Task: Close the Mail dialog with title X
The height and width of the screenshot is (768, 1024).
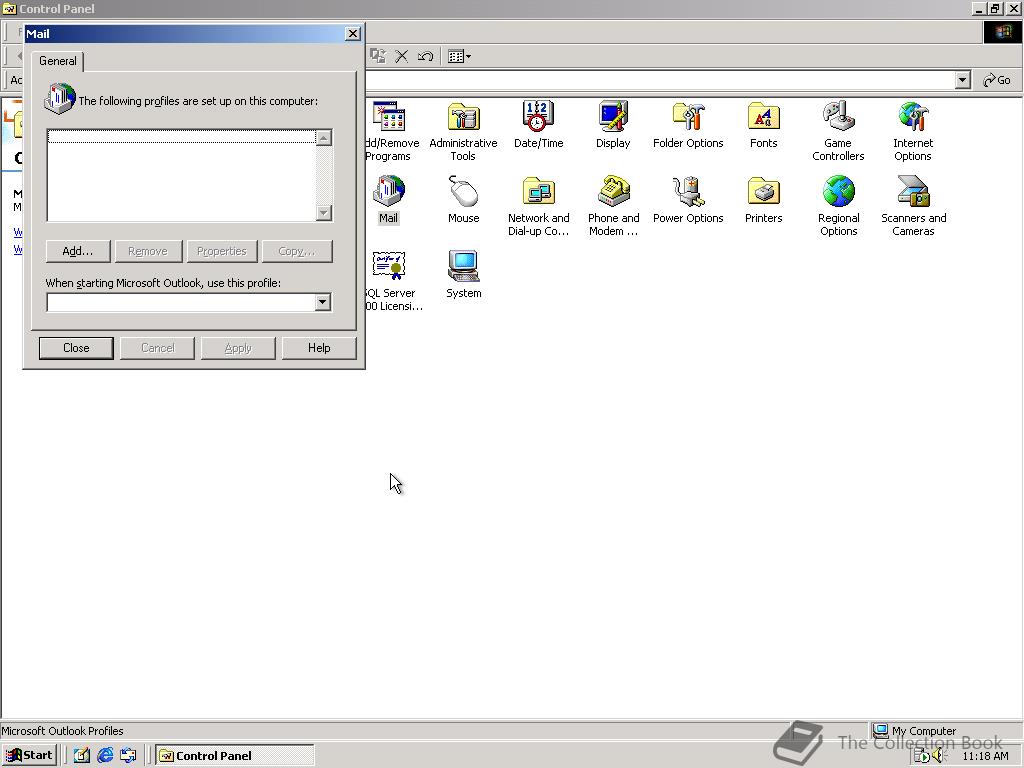Action: (353, 34)
